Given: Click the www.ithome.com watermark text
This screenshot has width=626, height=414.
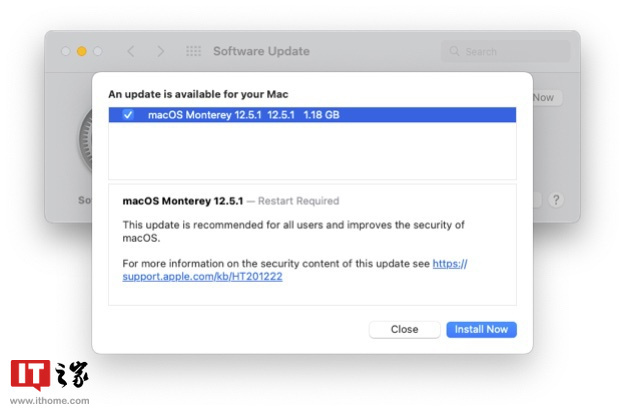Looking at the screenshot, I should (50, 400).
